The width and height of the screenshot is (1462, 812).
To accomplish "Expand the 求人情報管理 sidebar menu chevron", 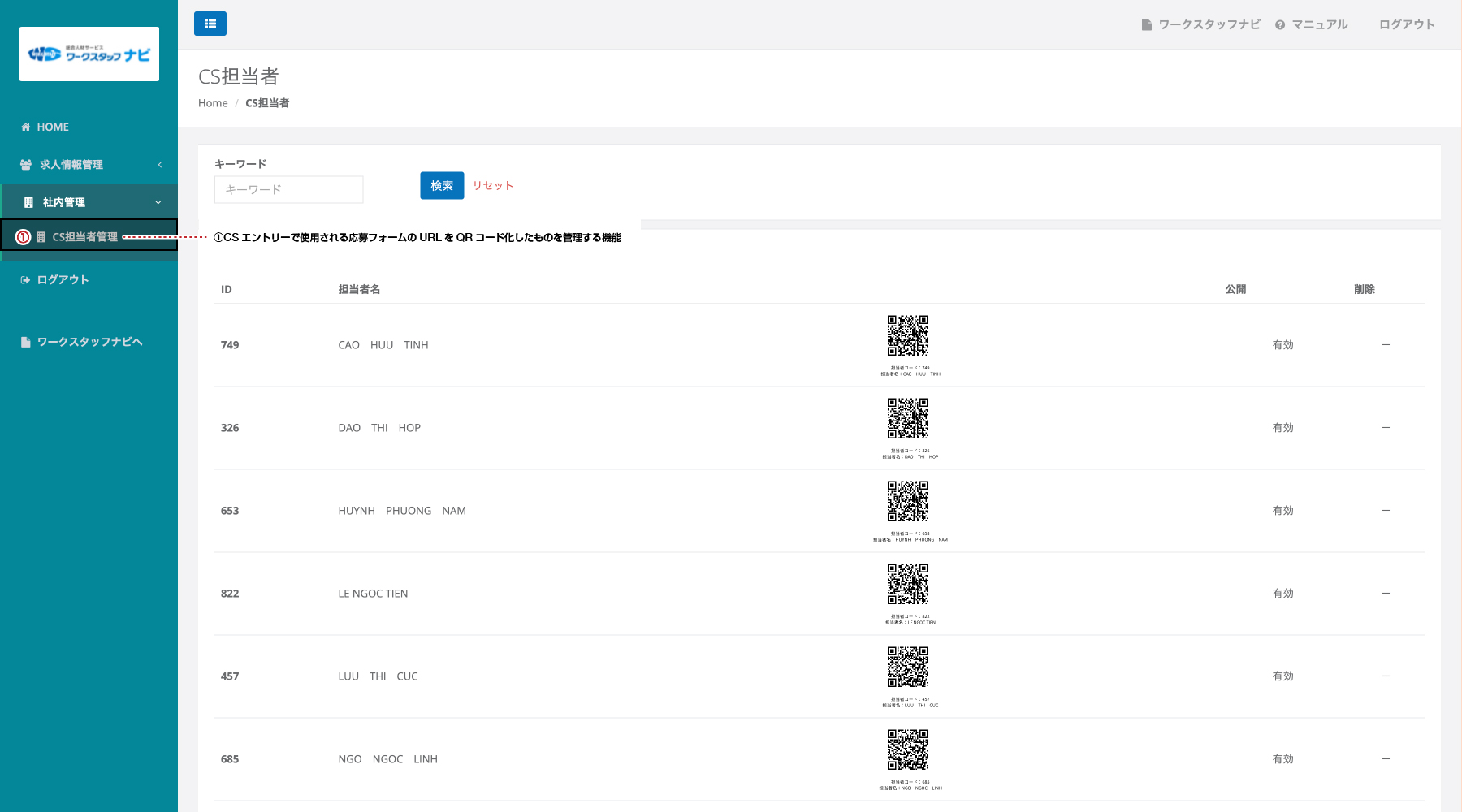I will [x=160, y=165].
